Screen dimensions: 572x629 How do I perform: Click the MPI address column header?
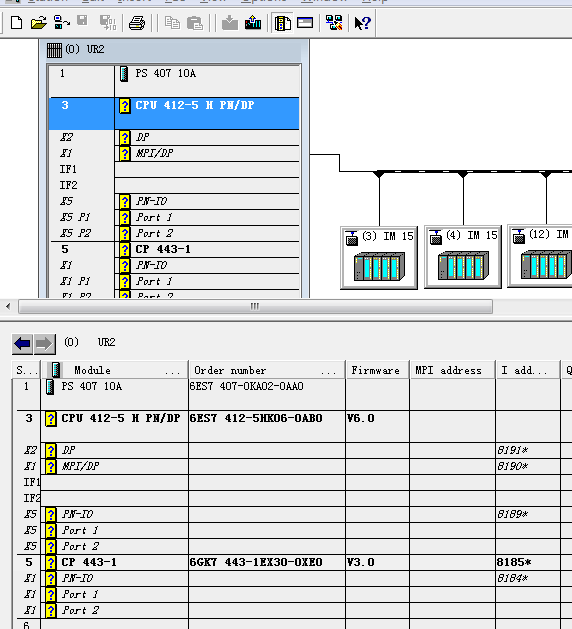(x=452, y=370)
